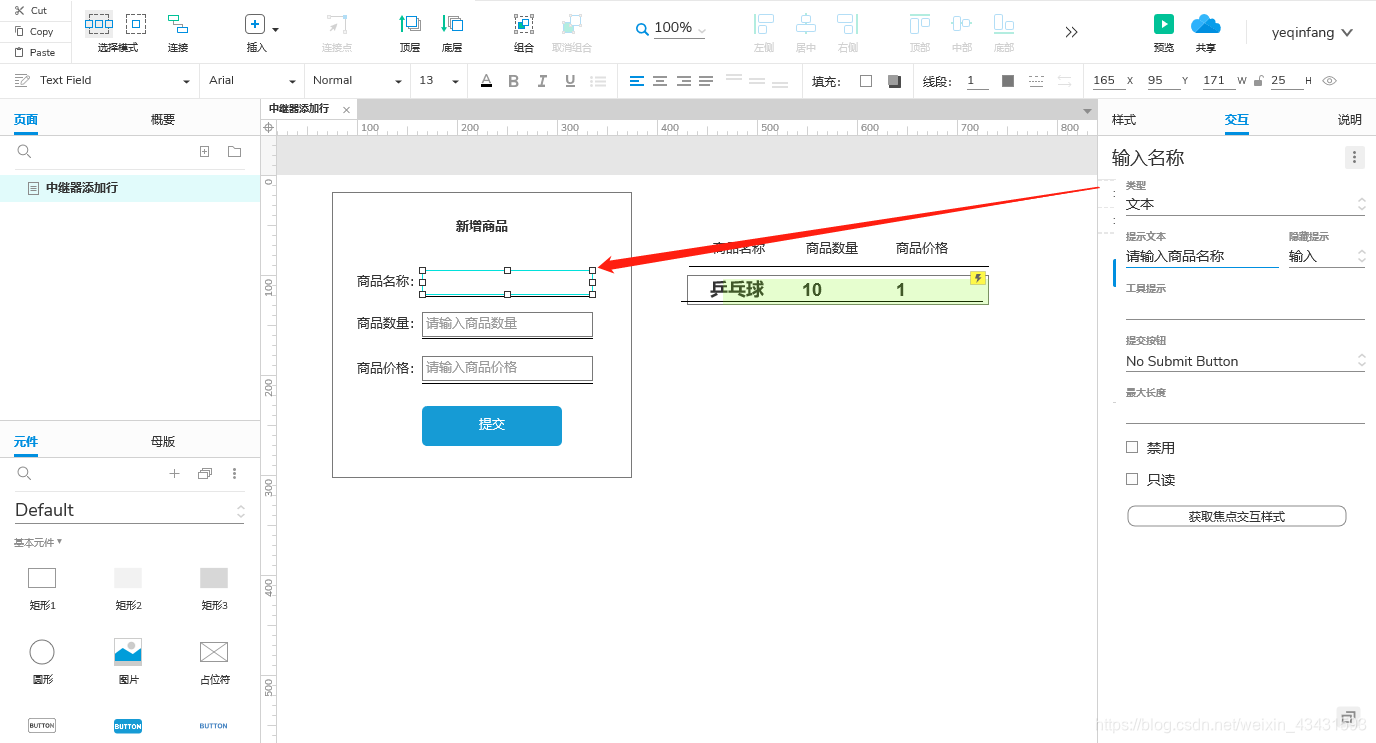This screenshot has height=743, width=1376.
Task: Click the Cut scissors command
Action: [x=31, y=10]
